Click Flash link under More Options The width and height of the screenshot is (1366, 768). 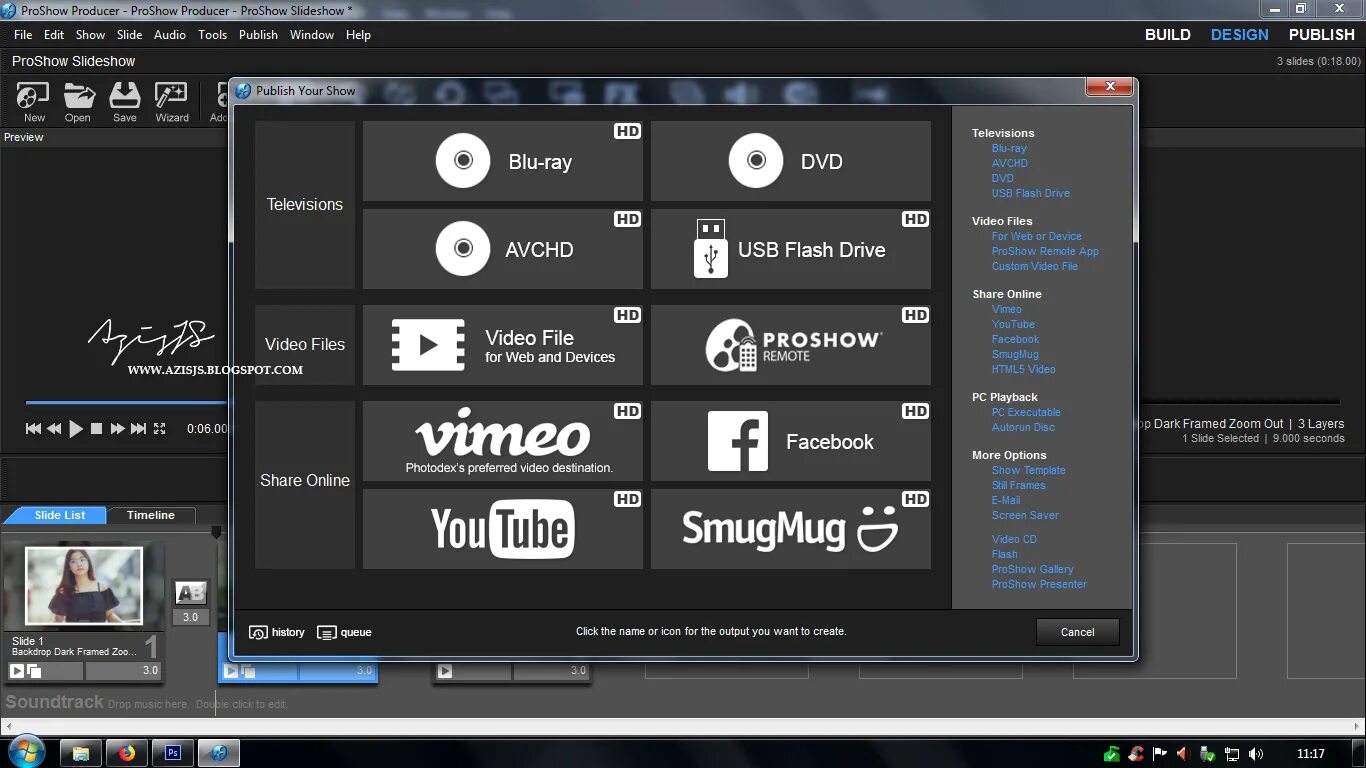coord(1004,554)
